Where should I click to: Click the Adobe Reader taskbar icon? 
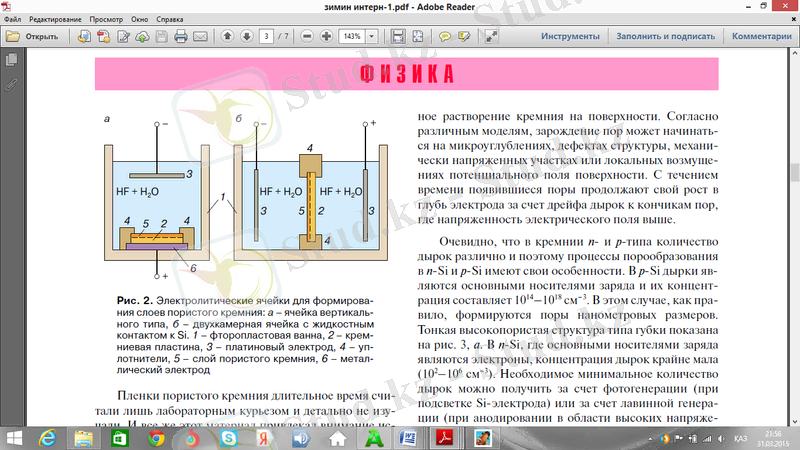(x=444, y=438)
